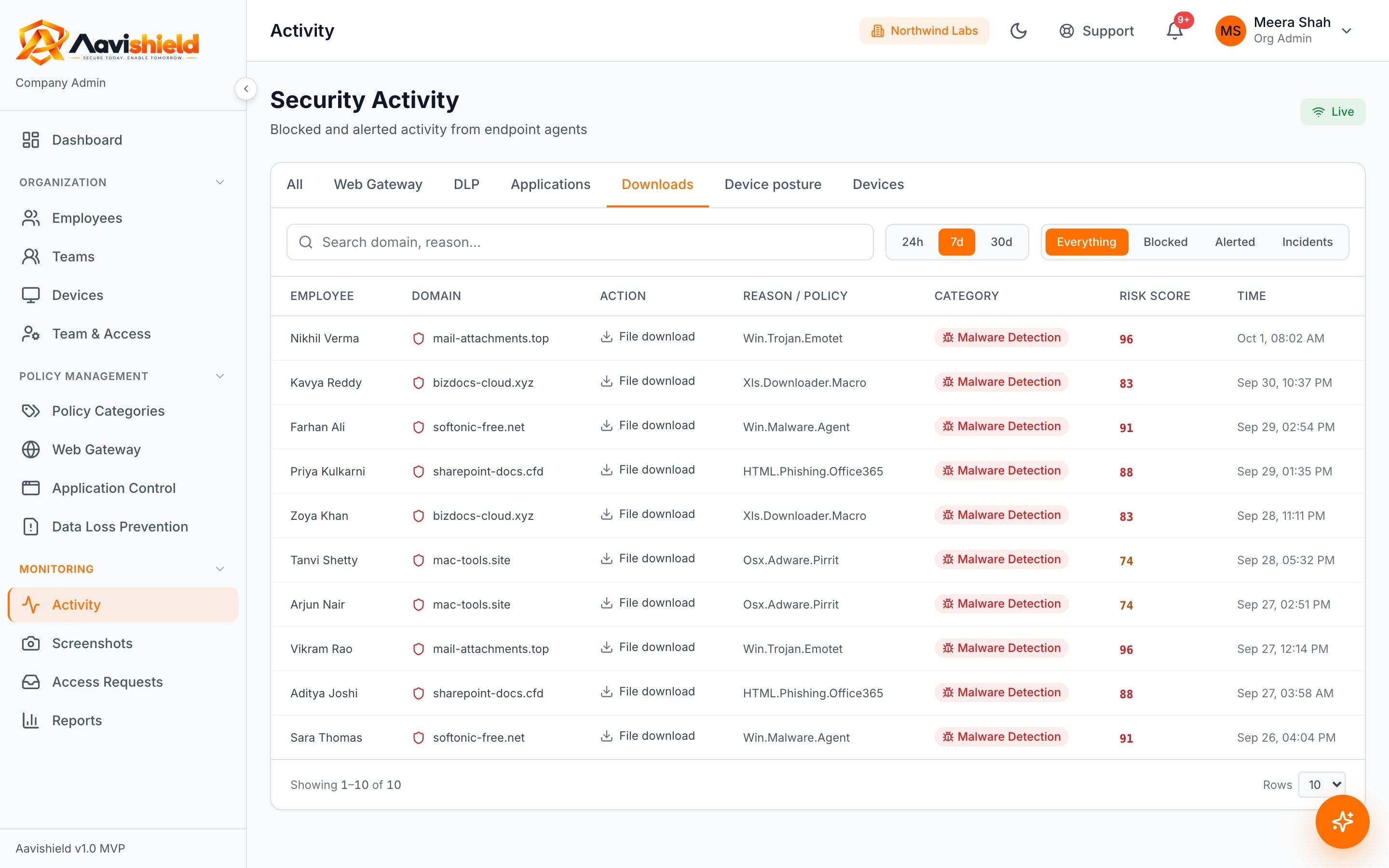1389x868 pixels.
Task: Open notifications via the bell icon
Action: [x=1175, y=31]
